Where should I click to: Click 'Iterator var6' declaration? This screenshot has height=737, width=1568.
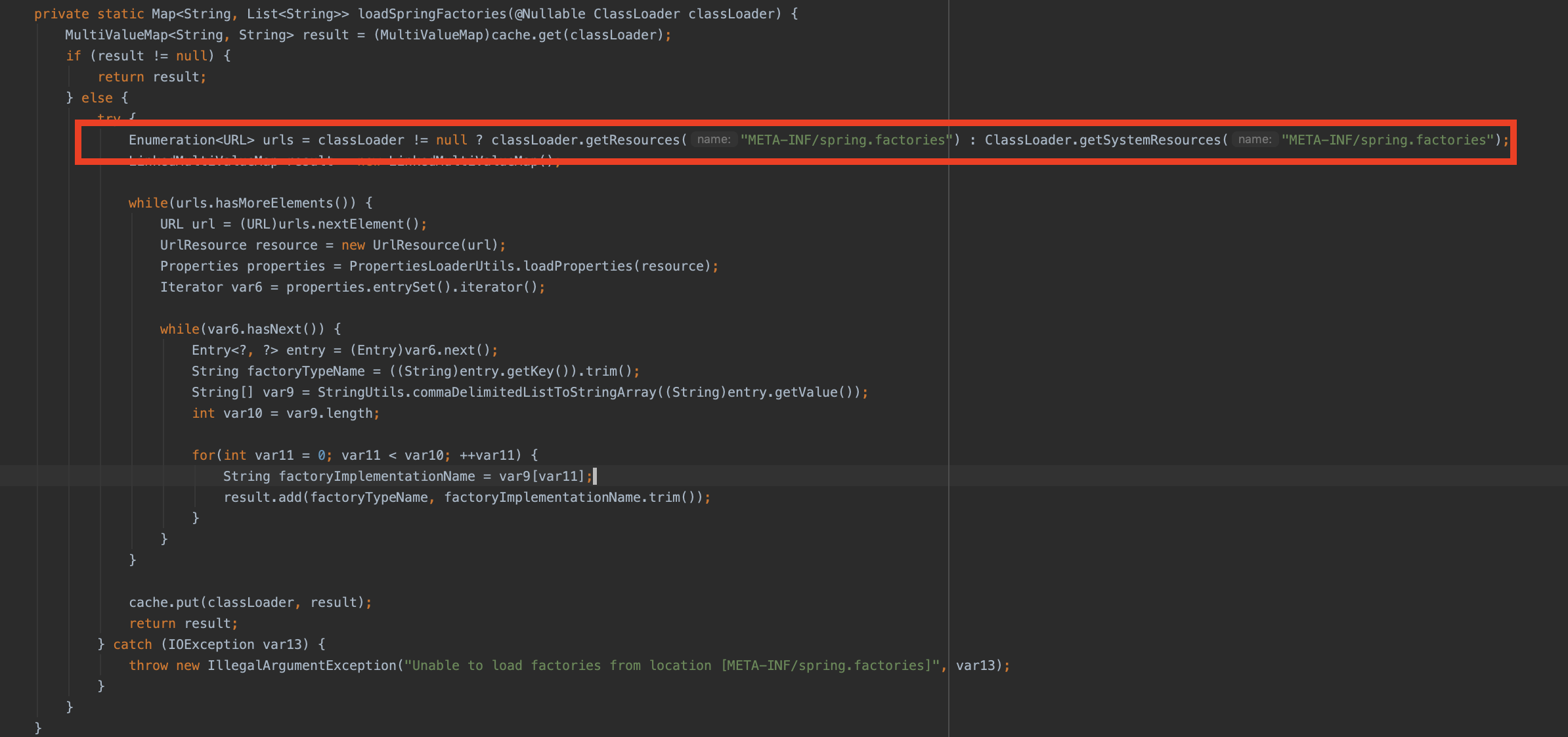tap(211, 287)
